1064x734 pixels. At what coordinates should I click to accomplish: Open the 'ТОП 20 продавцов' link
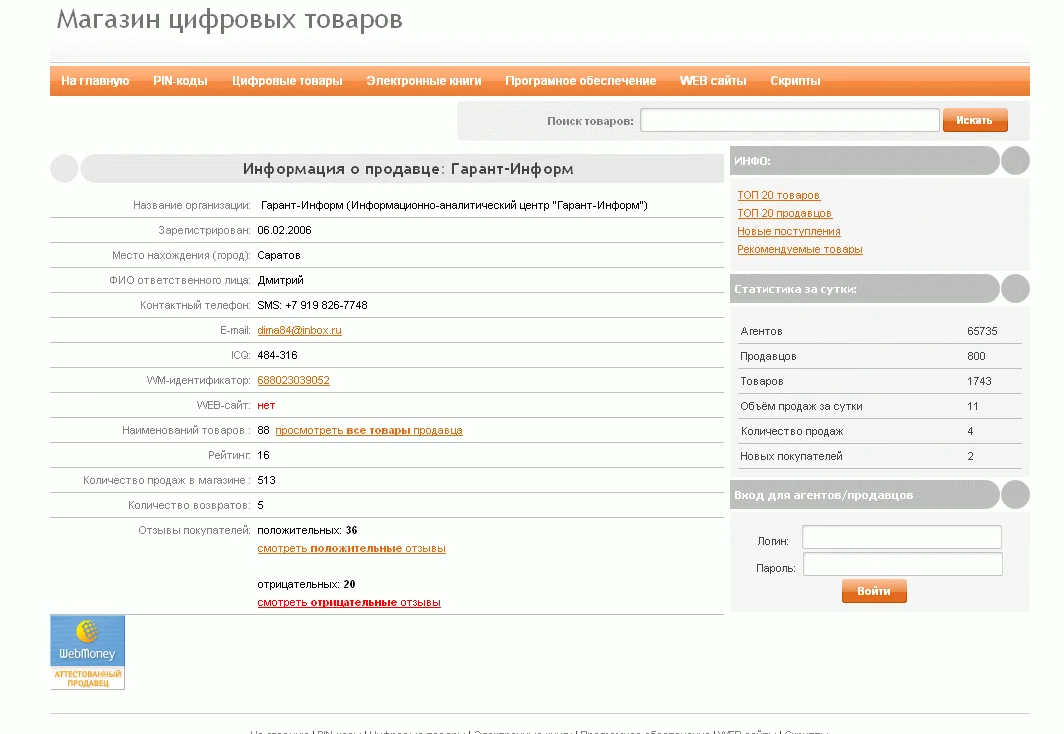tap(784, 213)
